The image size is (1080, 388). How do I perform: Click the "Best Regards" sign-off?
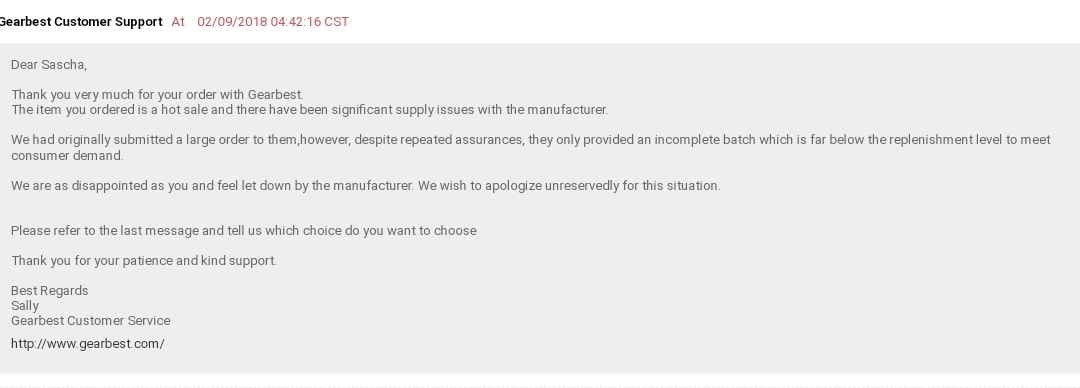(x=50, y=290)
